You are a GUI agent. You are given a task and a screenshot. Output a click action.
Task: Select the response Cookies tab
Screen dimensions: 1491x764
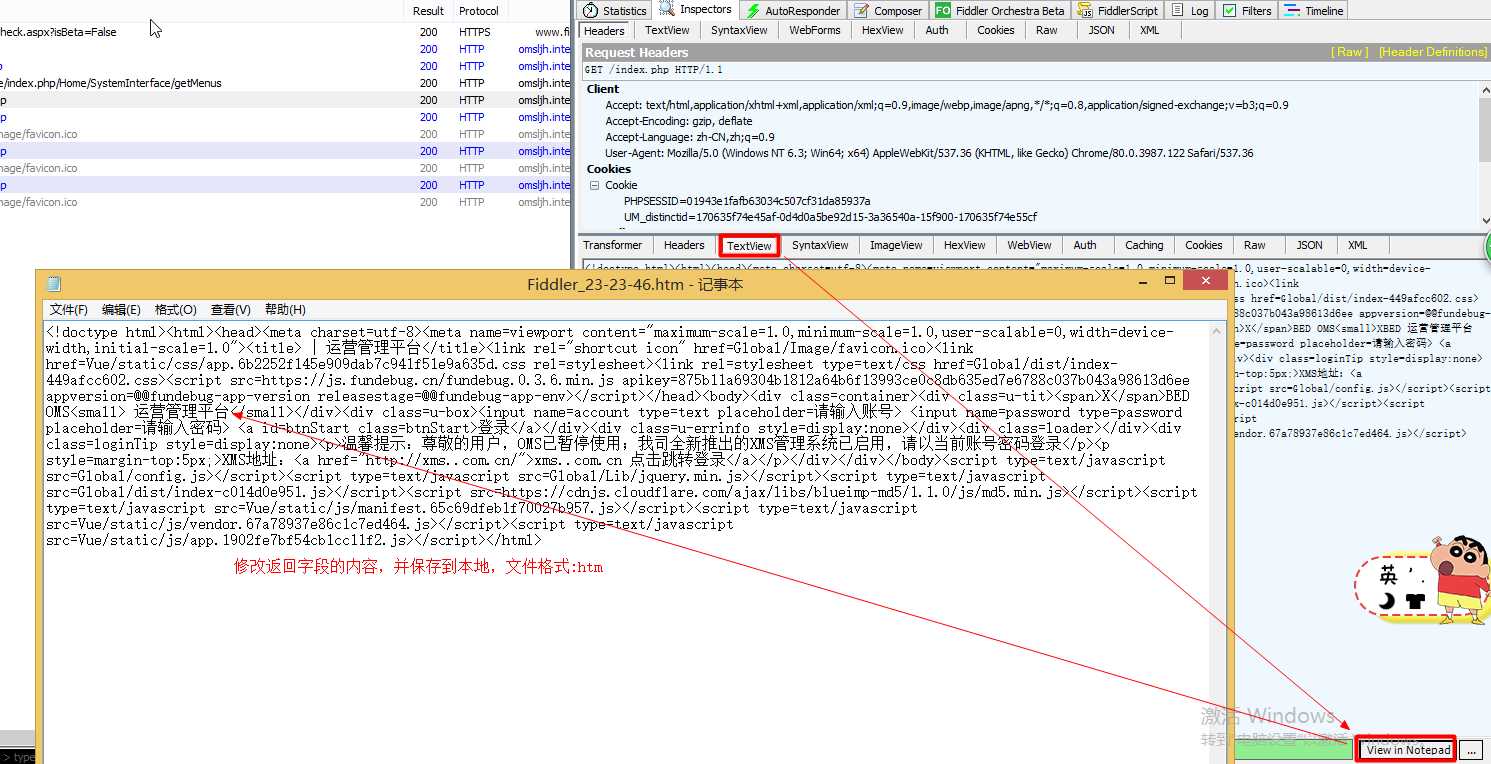[1204, 245]
